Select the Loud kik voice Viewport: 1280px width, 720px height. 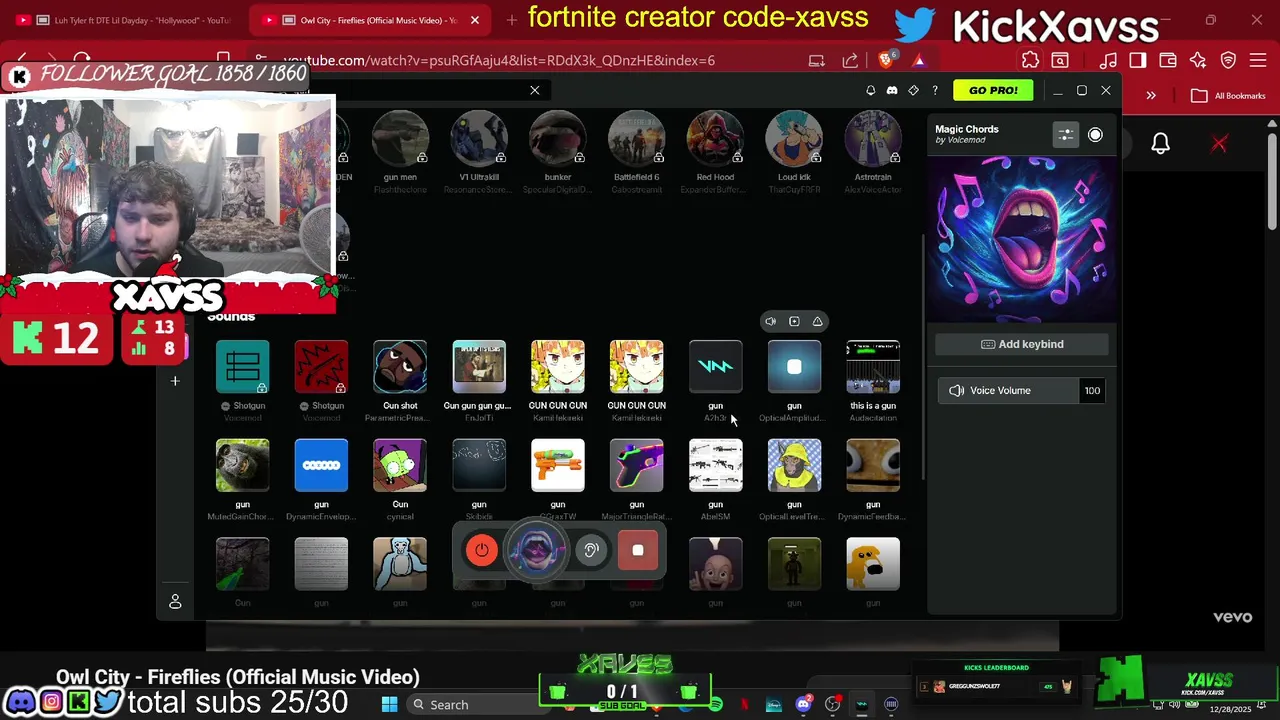point(794,139)
